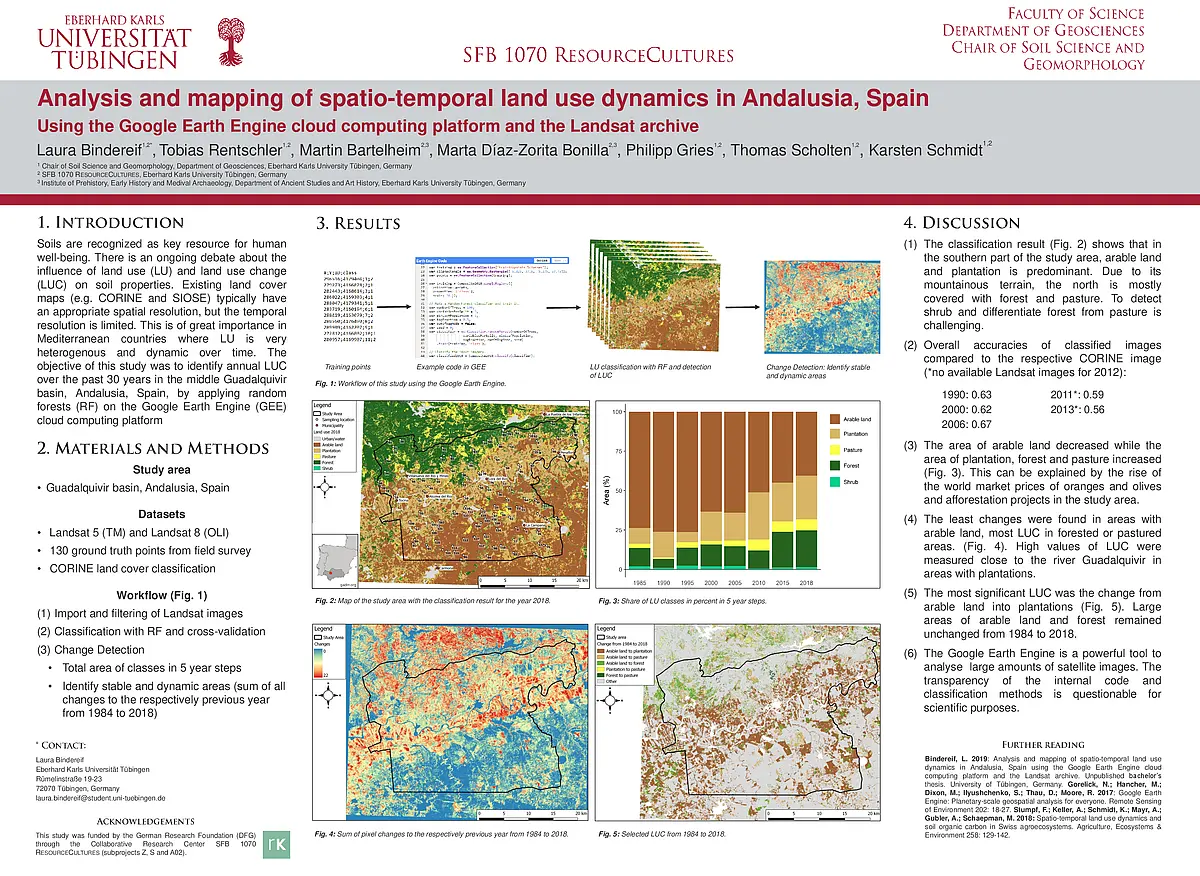Click the SFB 1070 ResourceCultures header
This screenshot has height=876, width=1200.
(x=598, y=55)
